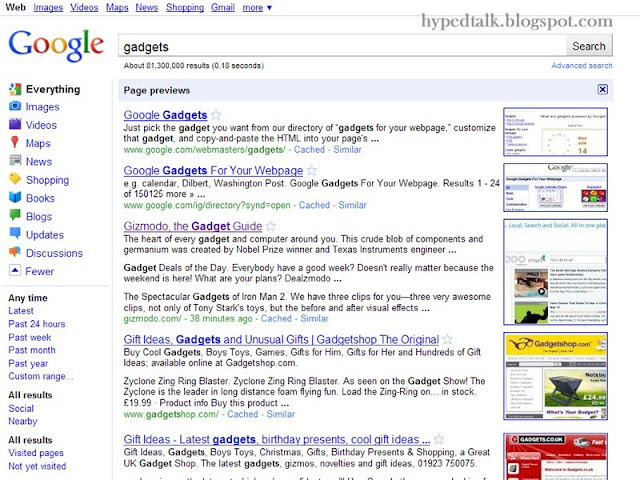Click the Everything sidebar icon
This screenshot has height=480, width=640.
15,89
